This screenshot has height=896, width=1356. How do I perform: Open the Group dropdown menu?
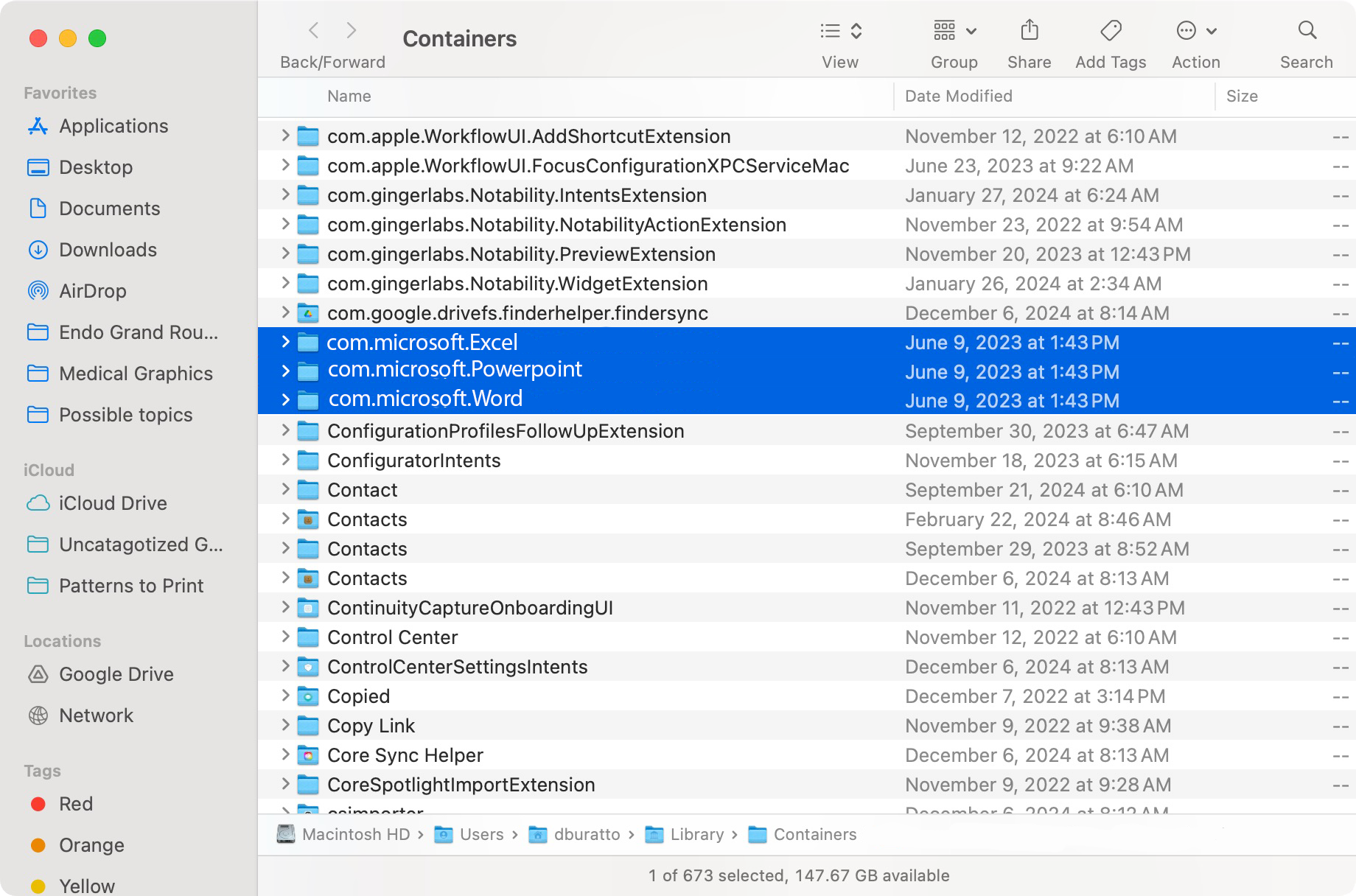(954, 31)
